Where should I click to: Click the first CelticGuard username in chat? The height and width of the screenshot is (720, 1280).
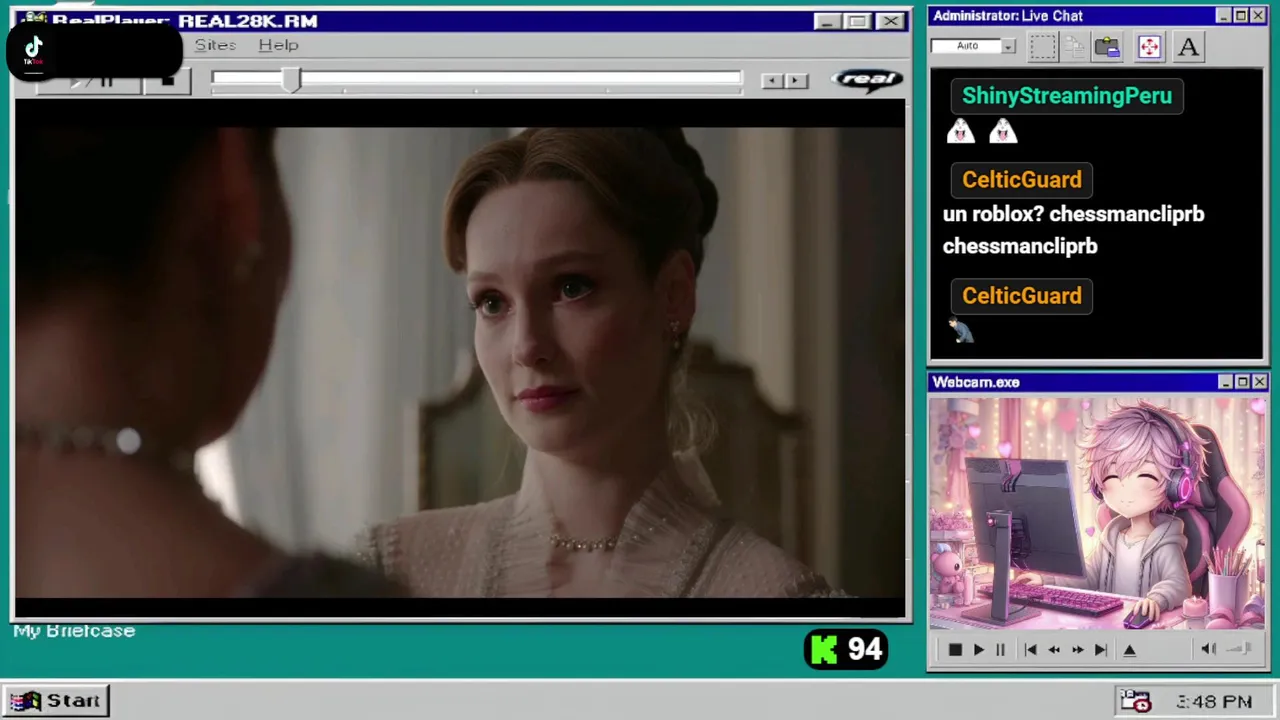(x=1021, y=180)
